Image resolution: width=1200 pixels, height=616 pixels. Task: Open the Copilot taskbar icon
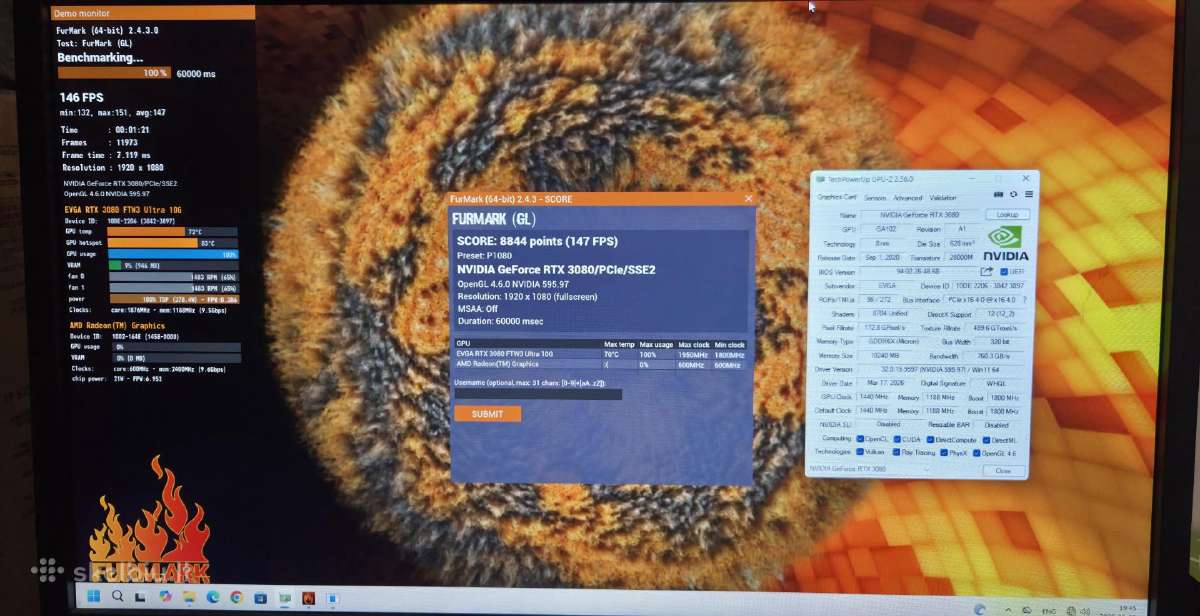pyautogui.click(x=166, y=597)
